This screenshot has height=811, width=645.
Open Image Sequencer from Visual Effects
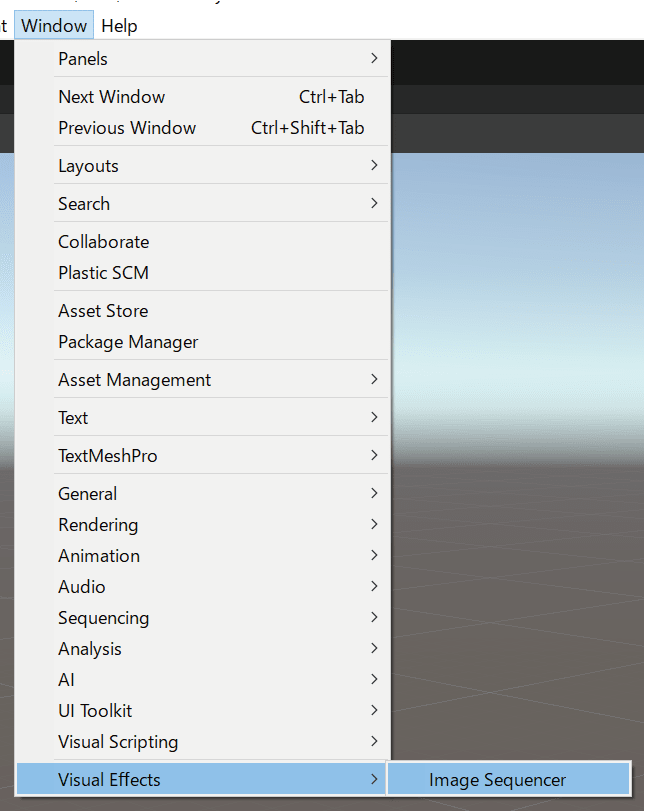pos(509,779)
